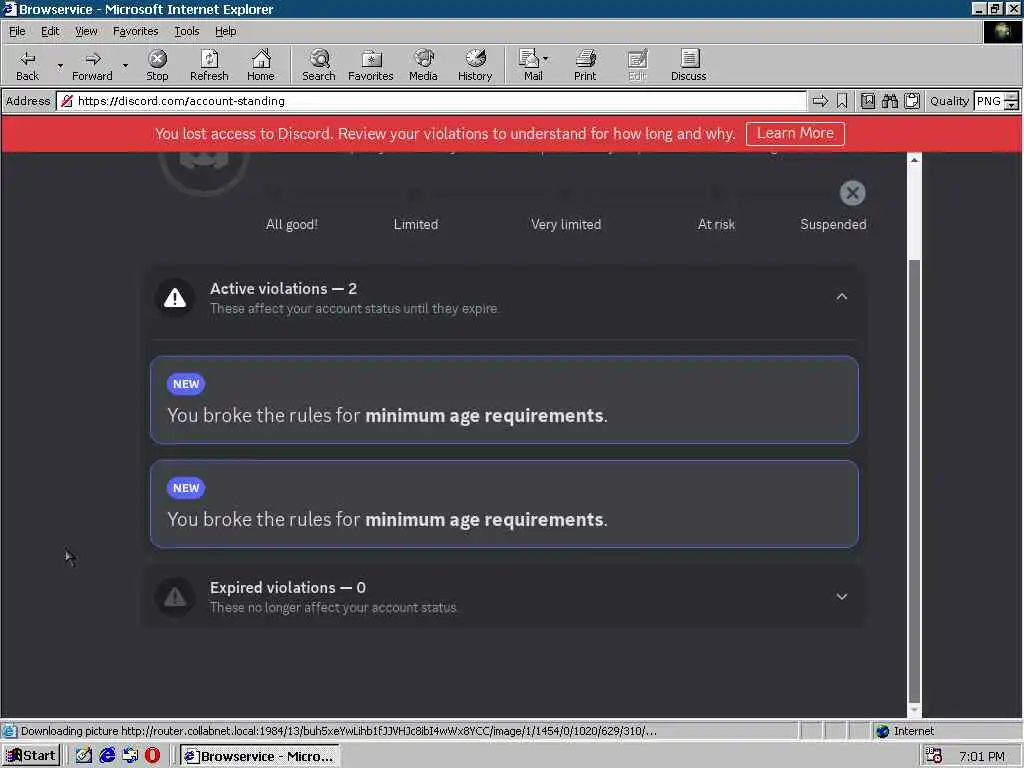This screenshot has width=1024, height=768.
Task: Open the Quality PNG dropdown
Action: coord(1011,101)
